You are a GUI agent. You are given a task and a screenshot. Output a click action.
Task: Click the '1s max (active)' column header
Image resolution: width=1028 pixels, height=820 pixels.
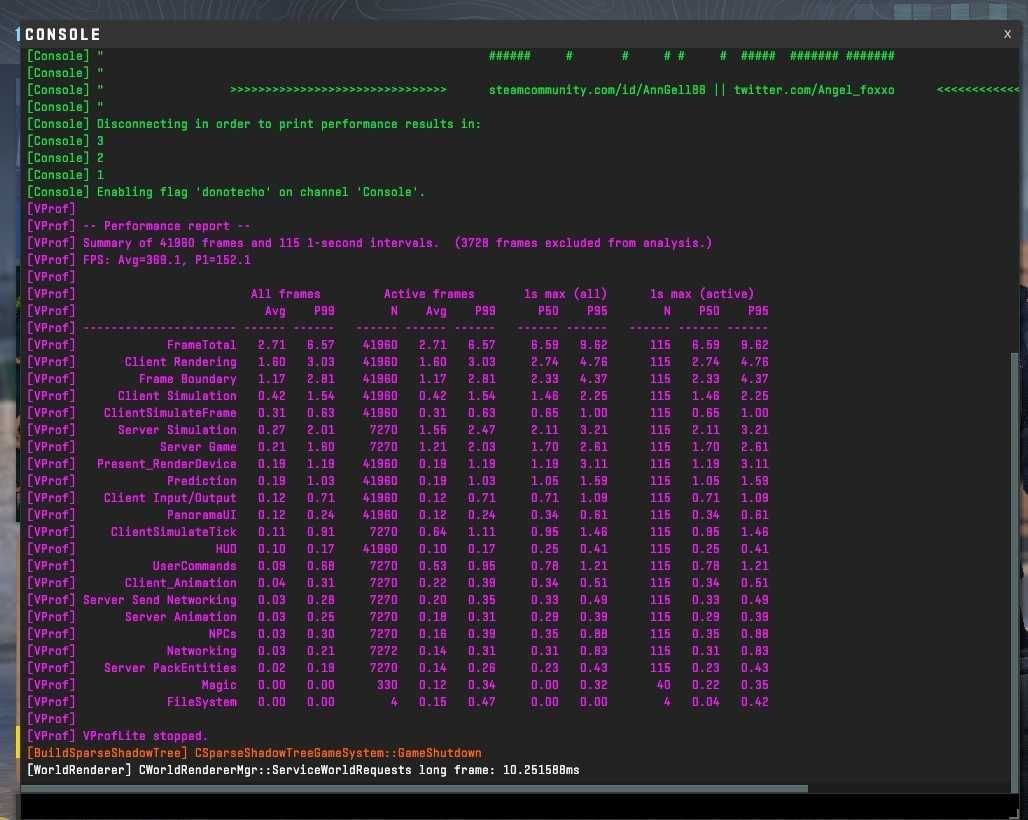point(702,294)
